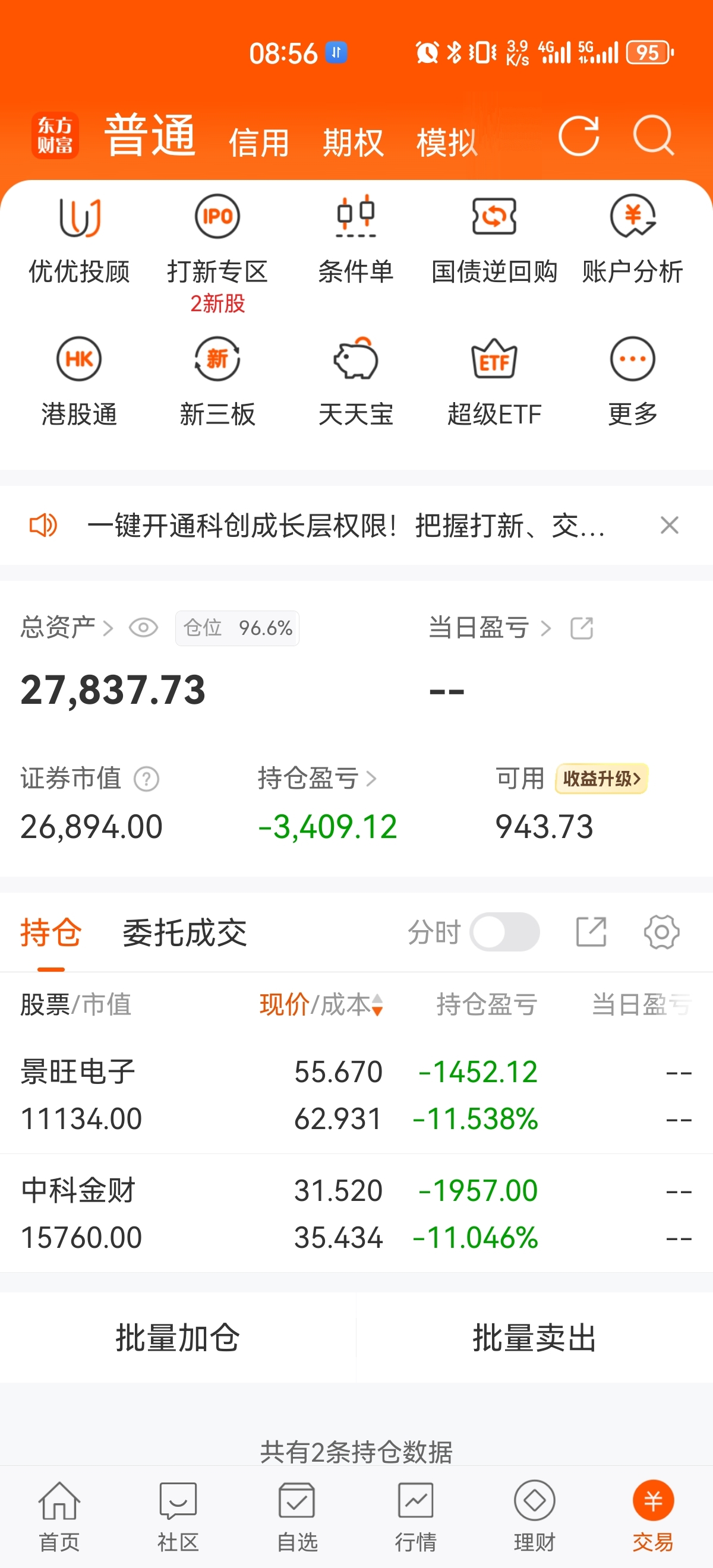This screenshot has height=1568, width=713.
Task: Open 更多 more options icon
Action: [633, 359]
